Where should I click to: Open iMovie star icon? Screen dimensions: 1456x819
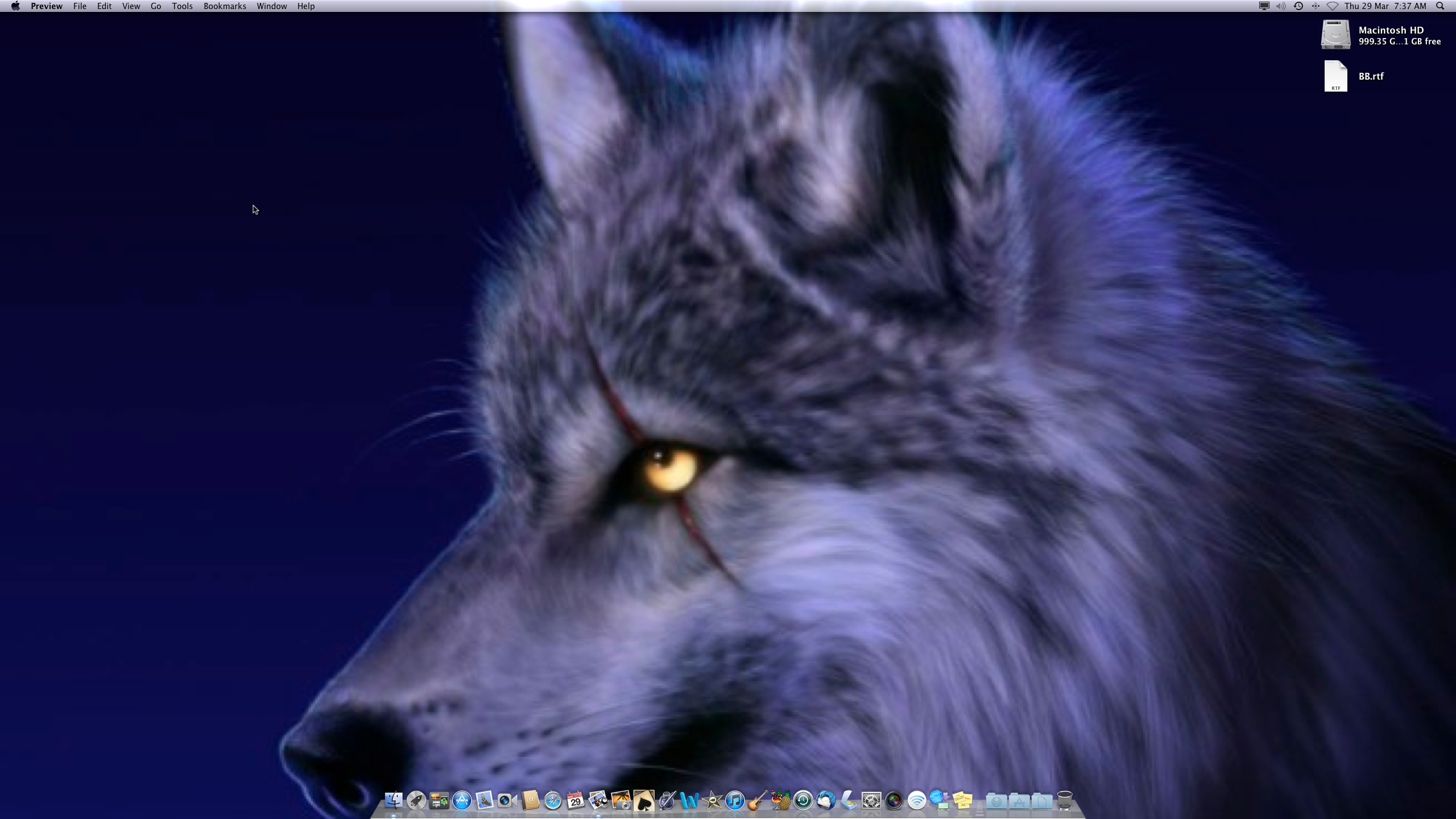(x=712, y=801)
